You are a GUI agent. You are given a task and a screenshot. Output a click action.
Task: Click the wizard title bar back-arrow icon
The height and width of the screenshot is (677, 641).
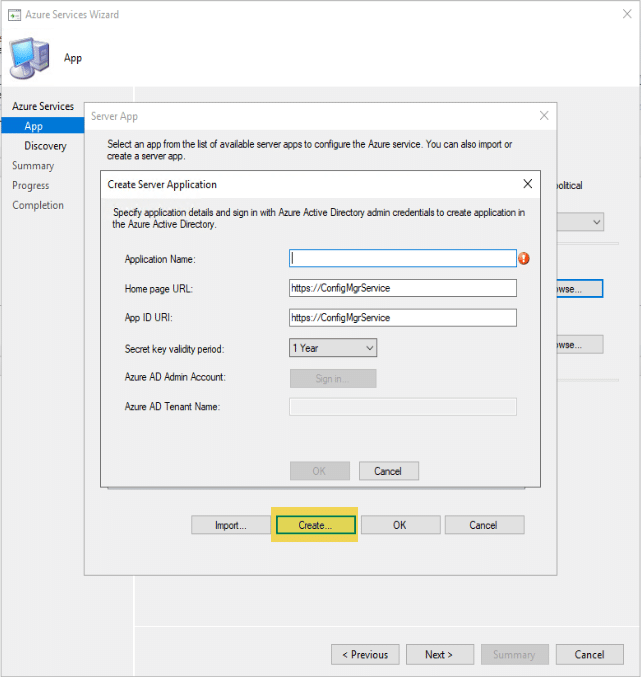pyautogui.click(x=12, y=14)
